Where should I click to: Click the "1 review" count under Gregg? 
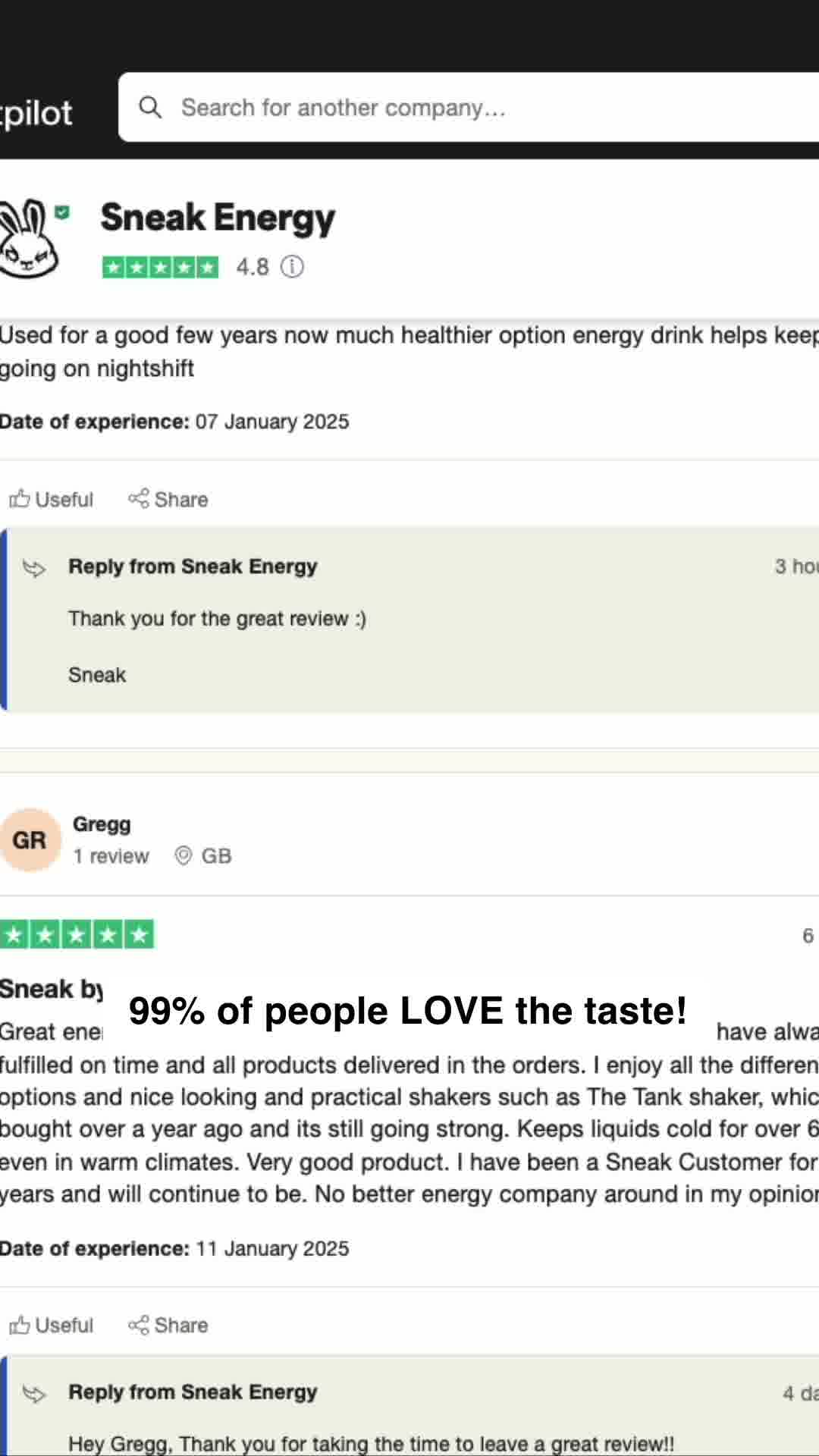pos(111,856)
